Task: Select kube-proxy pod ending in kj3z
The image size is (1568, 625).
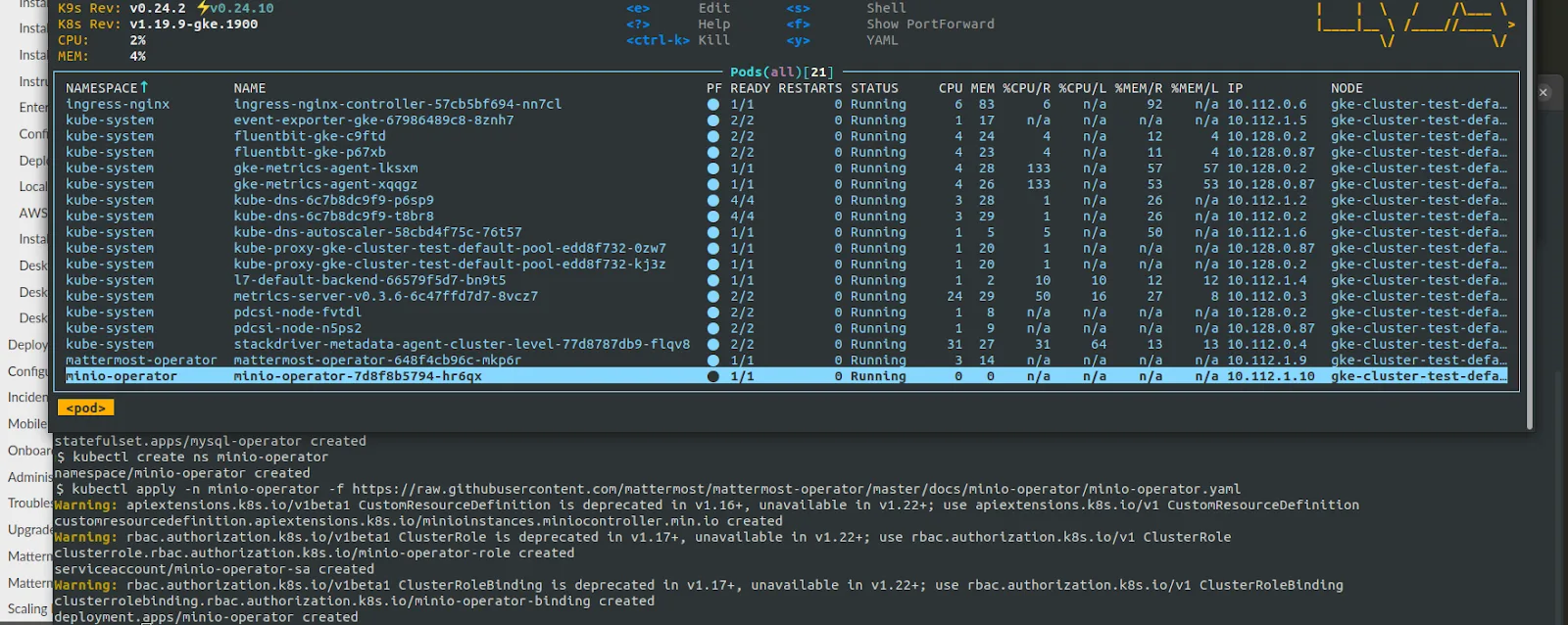Action: pos(786,264)
